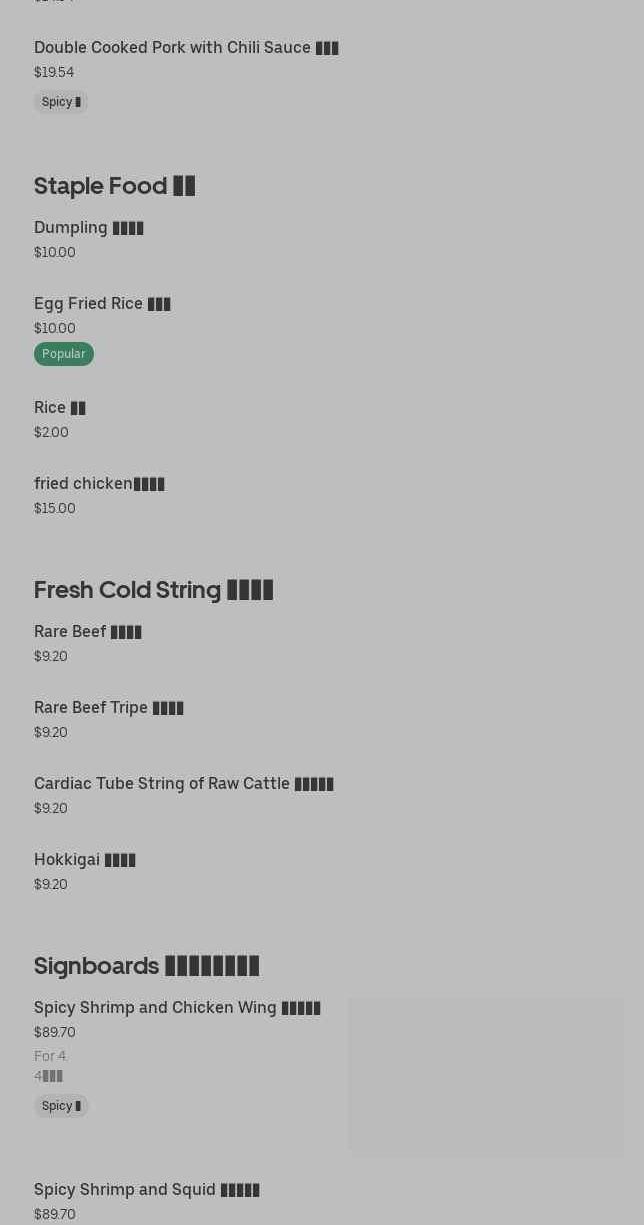Viewport: 644px width, 1225px height.
Task: Click the green Popular badge
Action: (x=63, y=354)
